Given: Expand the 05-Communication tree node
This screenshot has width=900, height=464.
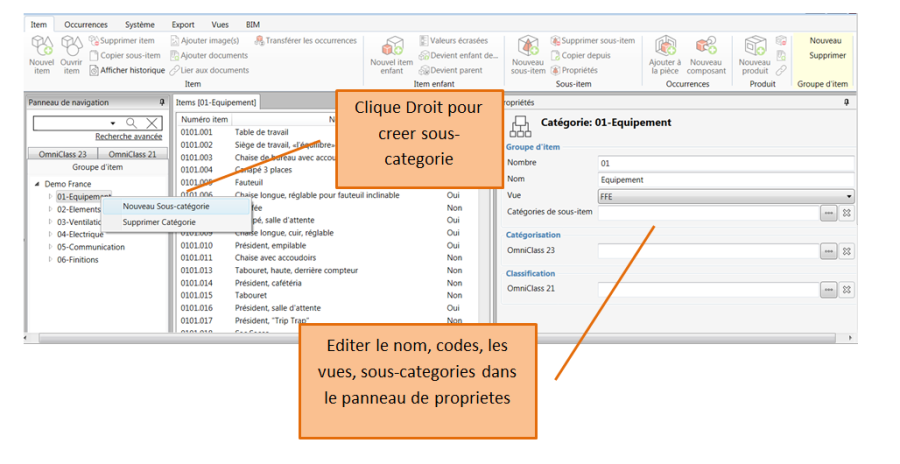Looking at the screenshot, I should [x=50, y=246].
